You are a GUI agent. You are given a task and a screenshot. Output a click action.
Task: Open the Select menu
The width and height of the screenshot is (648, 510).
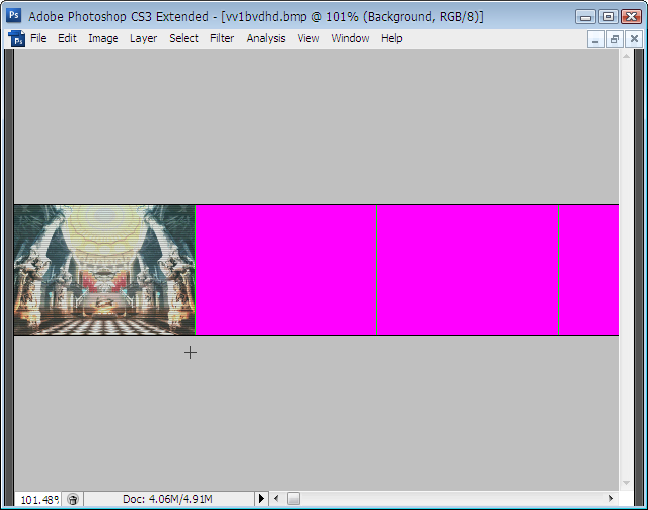pos(184,38)
